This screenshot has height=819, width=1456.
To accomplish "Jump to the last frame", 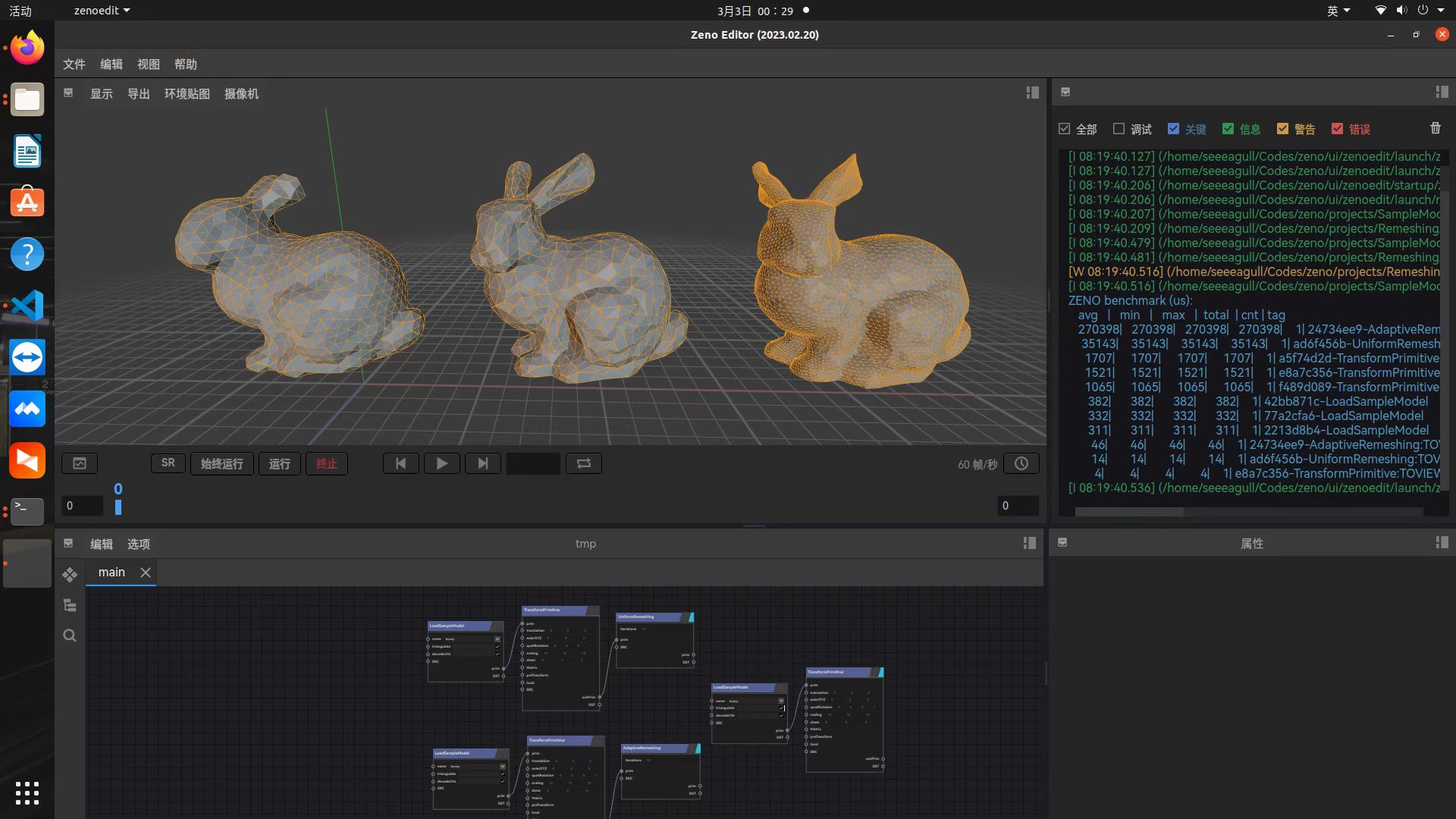I will click(x=482, y=463).
